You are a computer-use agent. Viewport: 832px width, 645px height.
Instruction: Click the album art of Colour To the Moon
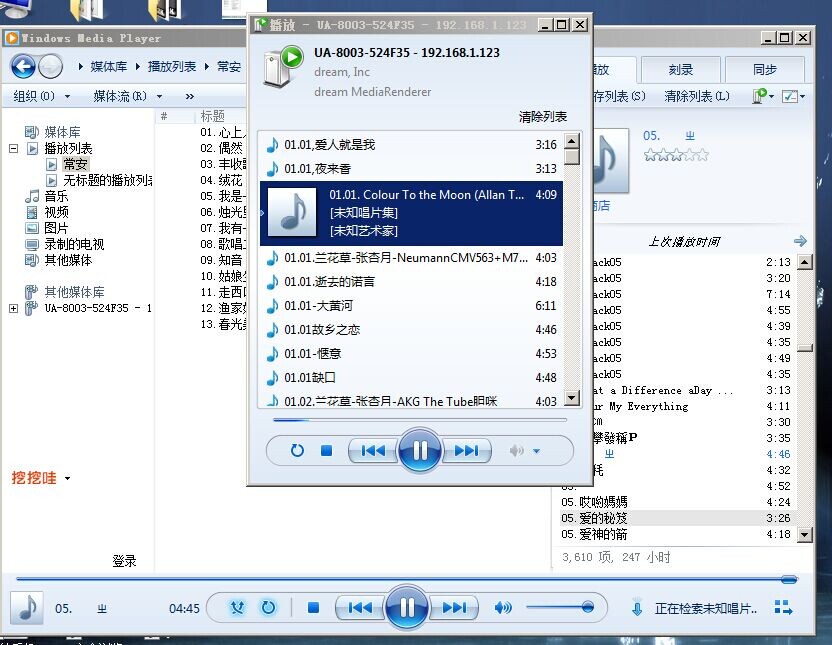click(292, 212)
